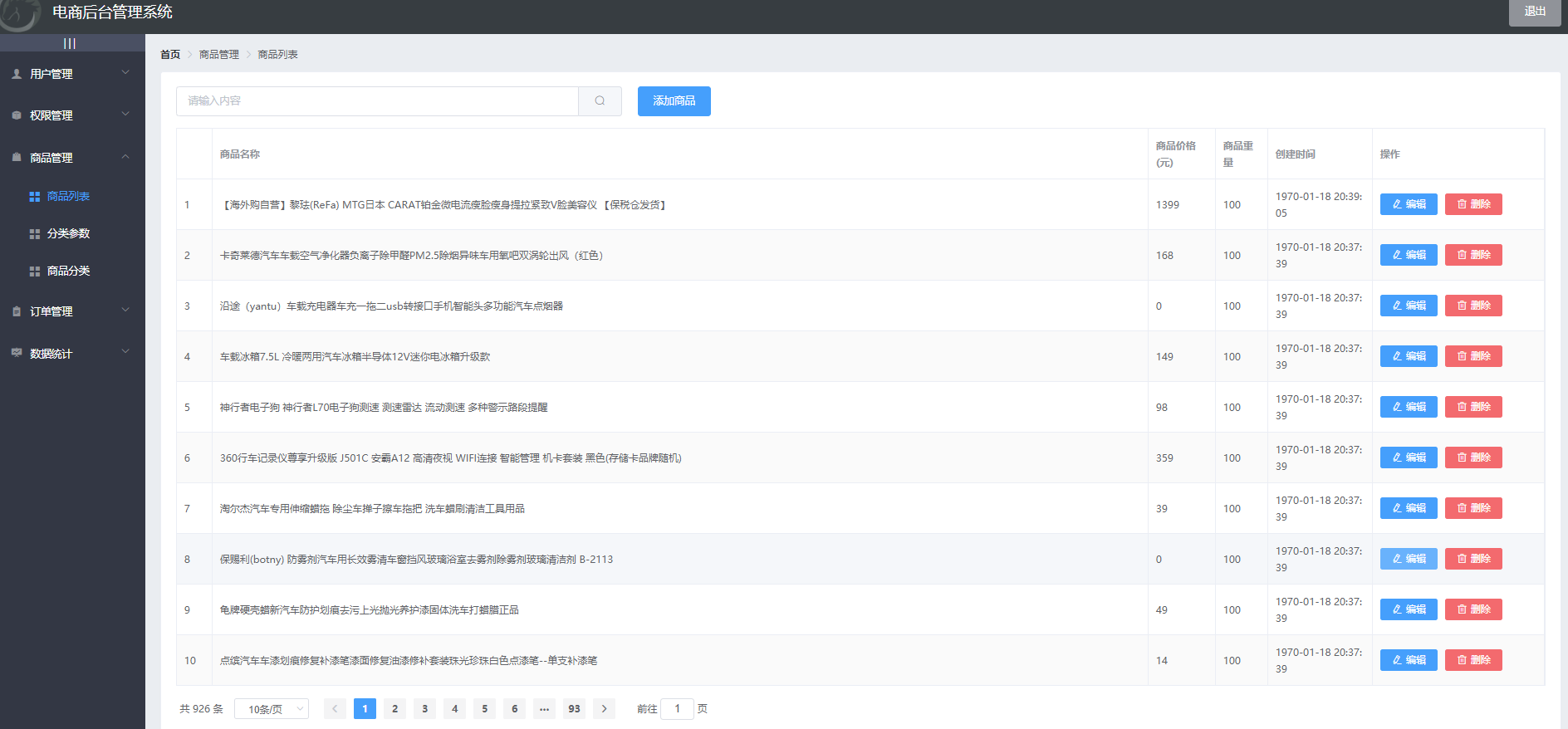Click the system logo avatar

coord(19,14)
